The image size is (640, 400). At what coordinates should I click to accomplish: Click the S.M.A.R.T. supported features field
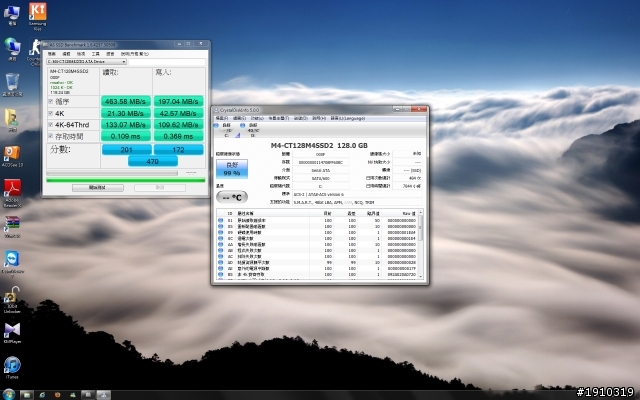click(x=357, y=202)
